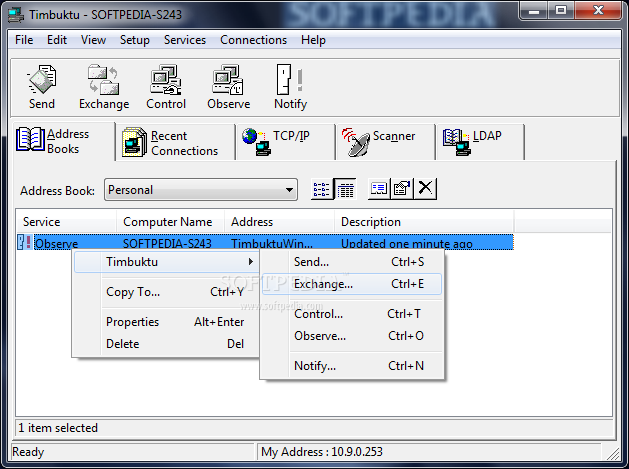Click the SOFTPEDIA-S243 computer name cell
Screen dimensions: 629x469
[x=167, y=244]
